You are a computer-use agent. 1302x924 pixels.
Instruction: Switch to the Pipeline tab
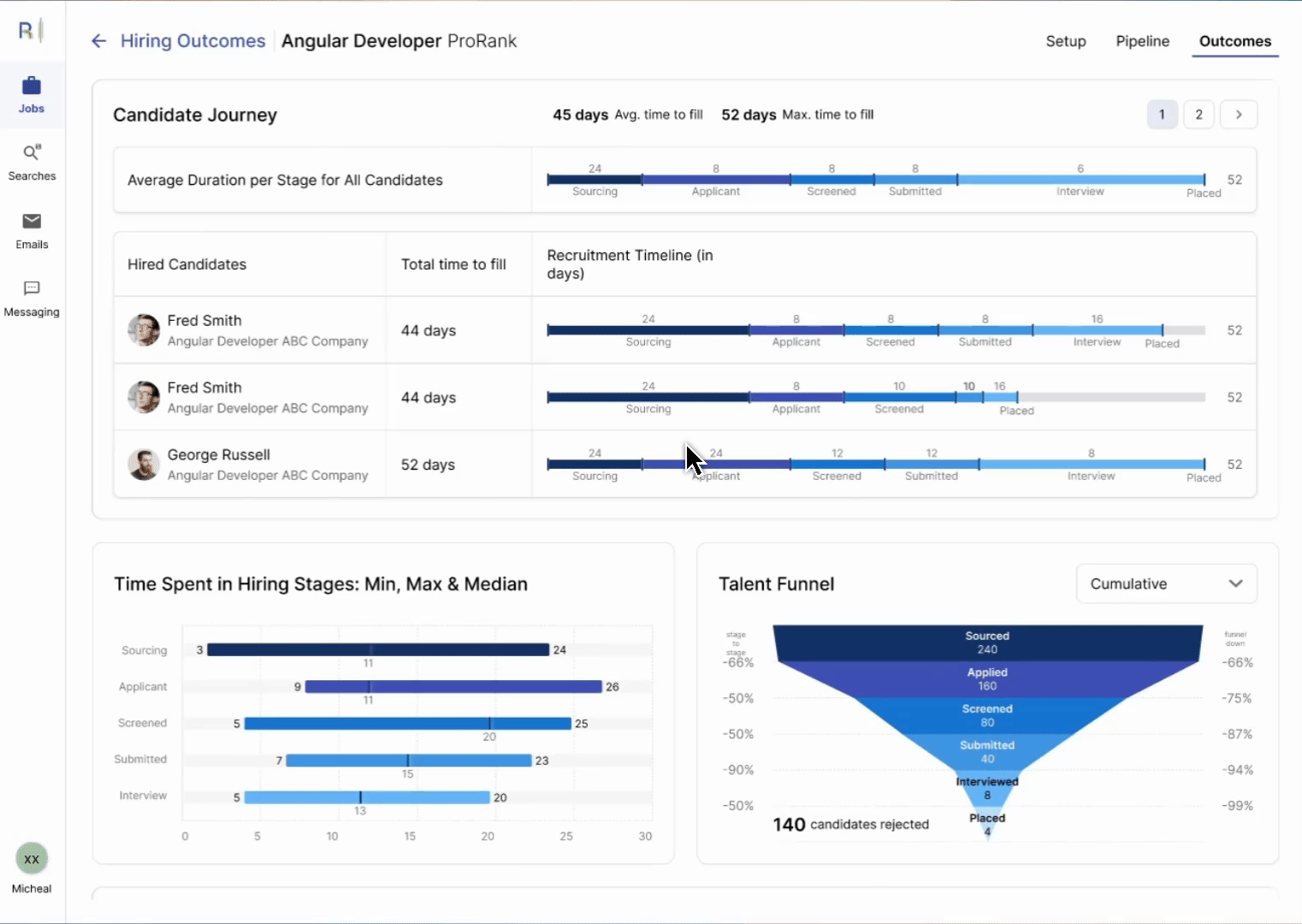[1142, 41]
